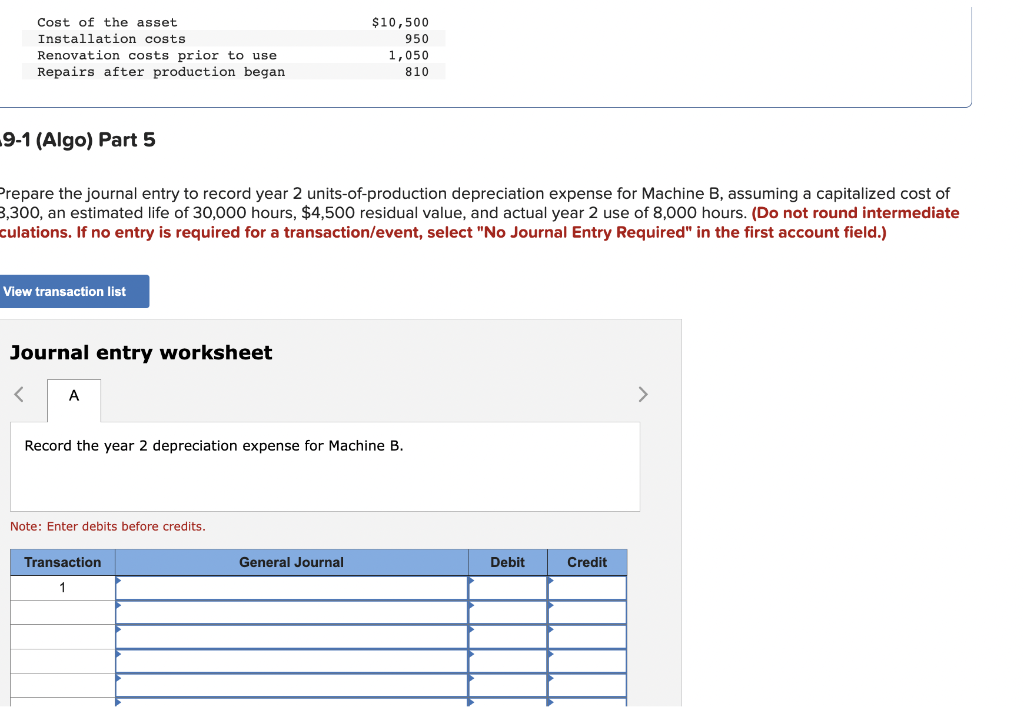Click the 'Renovation costs prior to use' label

click(157, 55)
